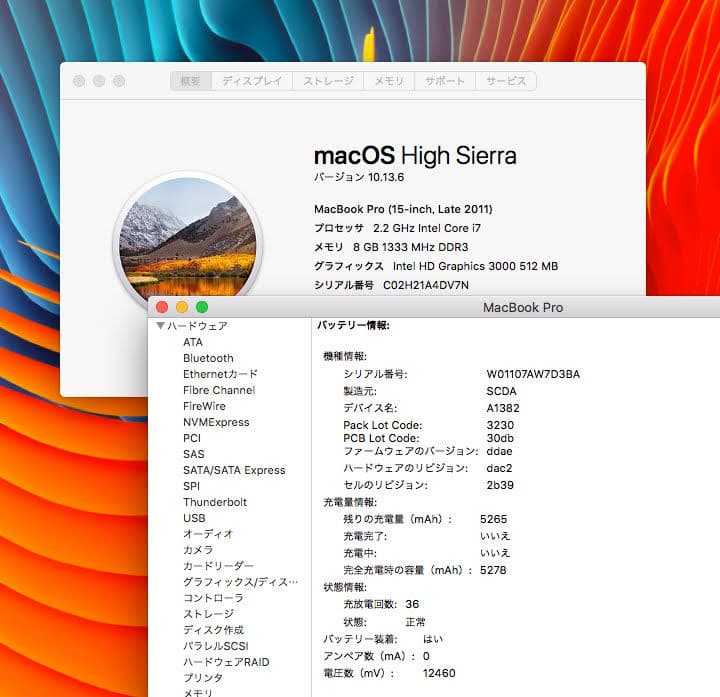Open the サービス tab
Screen dimensions: 720x697
pyautogui.click(x=506, y=81)
